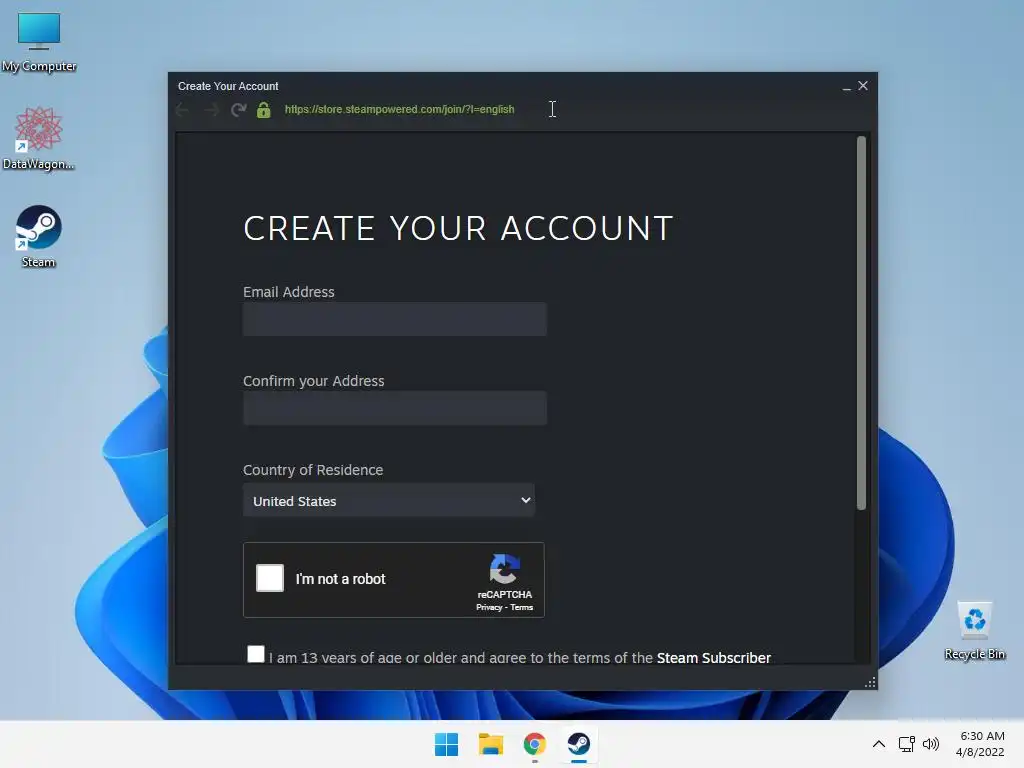Close the Create Your Account window

(863, 86)
